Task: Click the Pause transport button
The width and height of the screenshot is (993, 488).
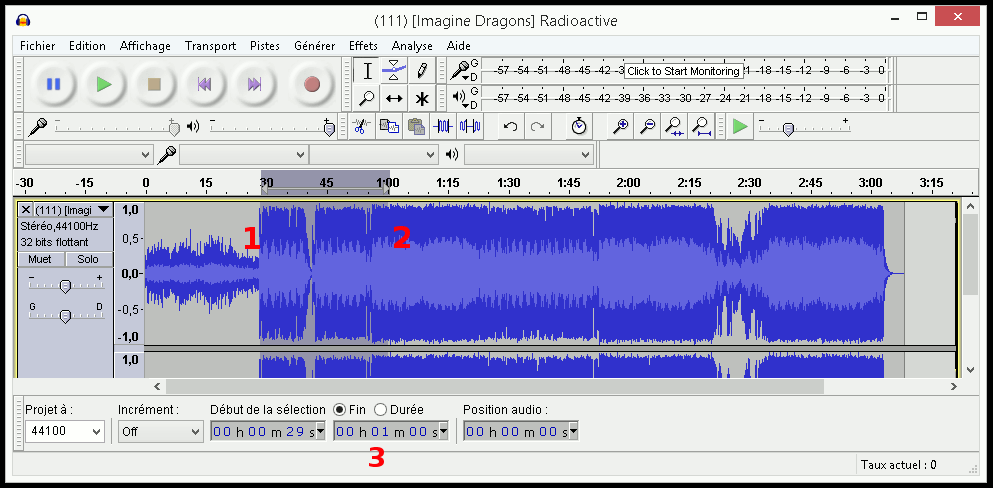Action: pyautogui.click(x=54, y=84)
